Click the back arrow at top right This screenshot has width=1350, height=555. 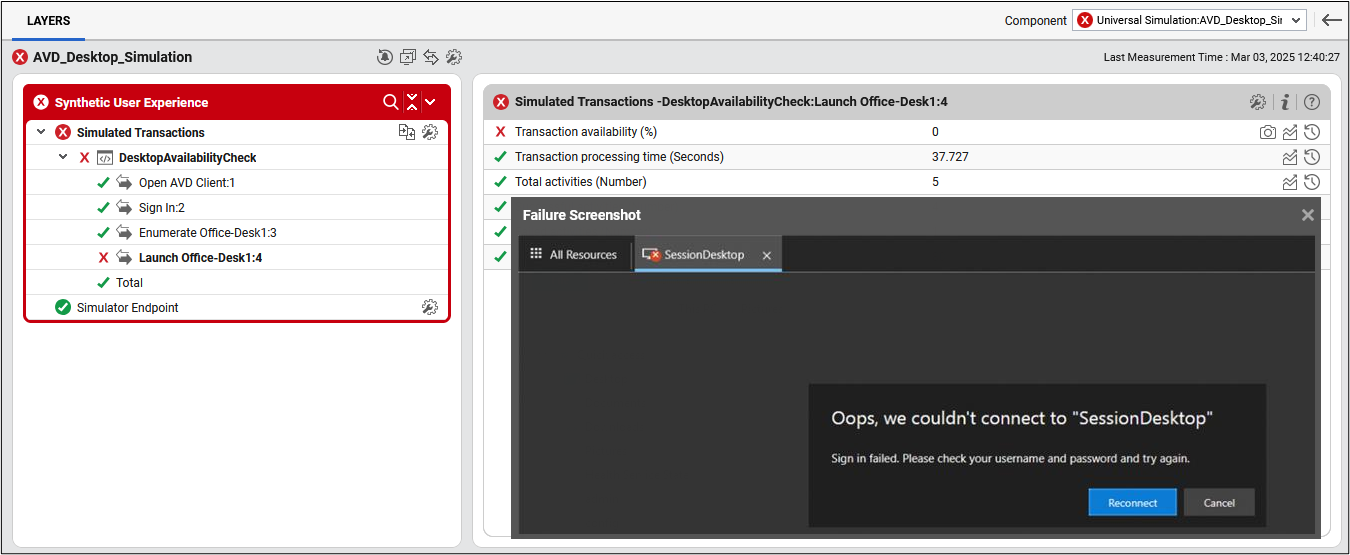point(1331,20)
